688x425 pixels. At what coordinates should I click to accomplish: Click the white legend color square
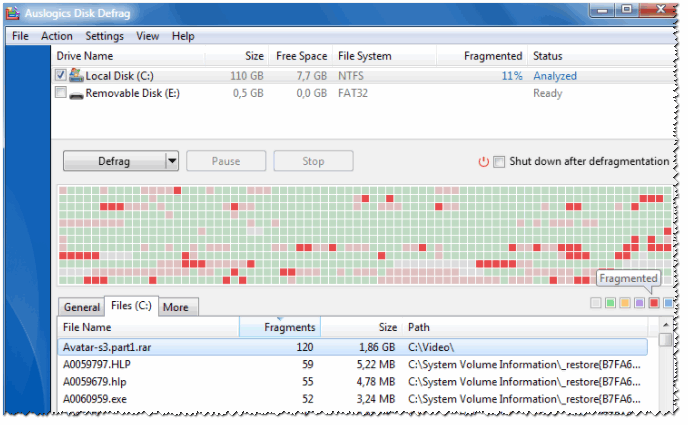595,303
